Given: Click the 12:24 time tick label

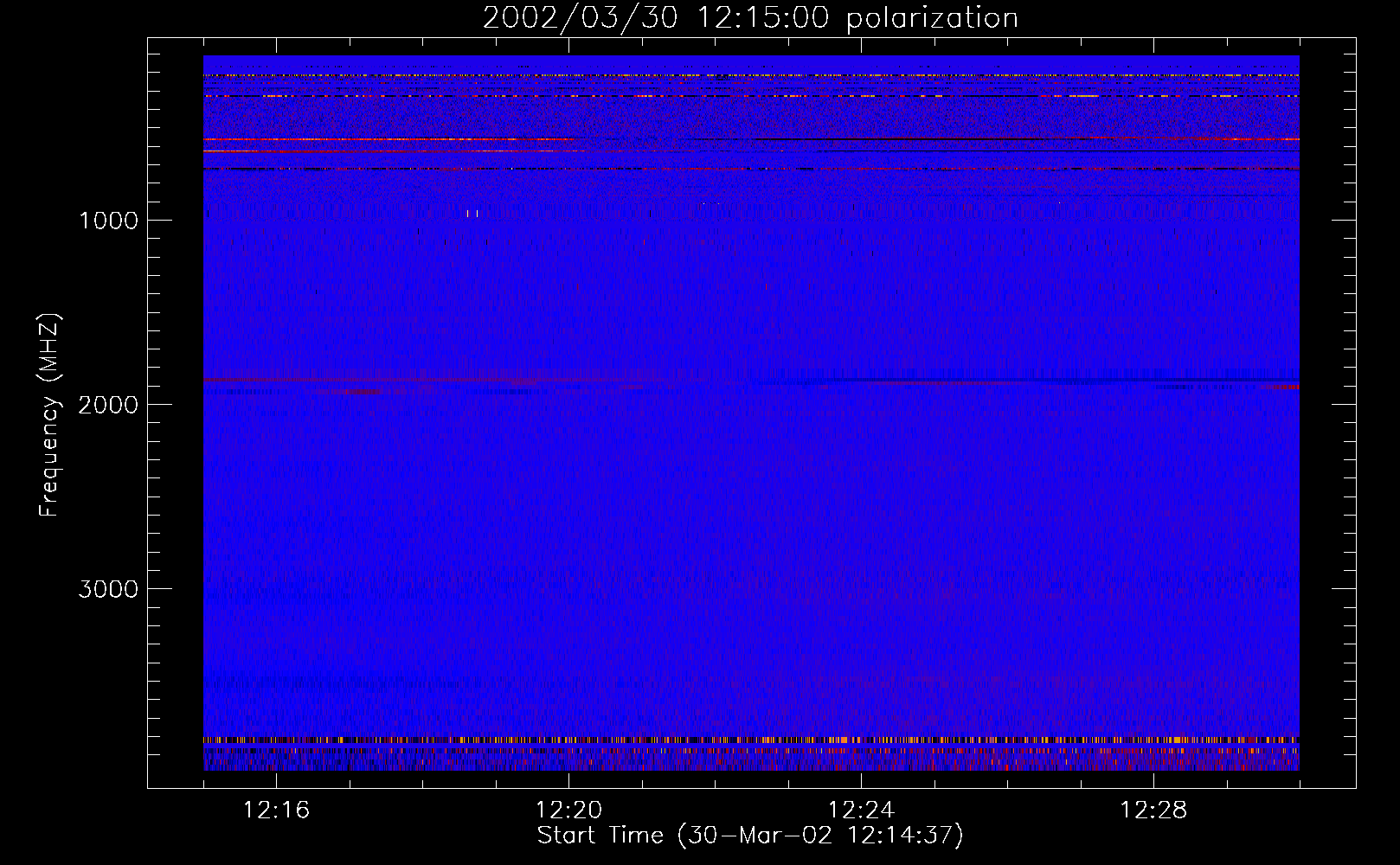Looking at the screenshot, I should (x=861, y=811).
